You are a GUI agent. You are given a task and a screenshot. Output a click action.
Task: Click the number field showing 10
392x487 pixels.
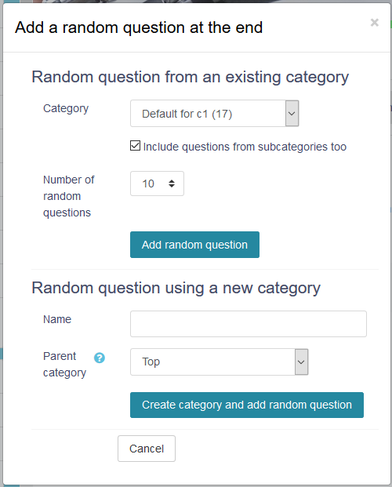click(157, 183)
